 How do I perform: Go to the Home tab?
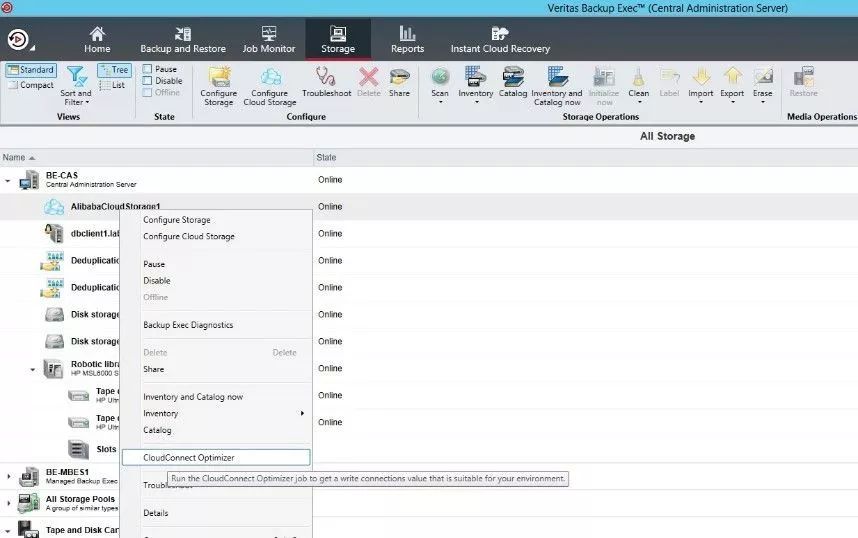pos(97,40)
